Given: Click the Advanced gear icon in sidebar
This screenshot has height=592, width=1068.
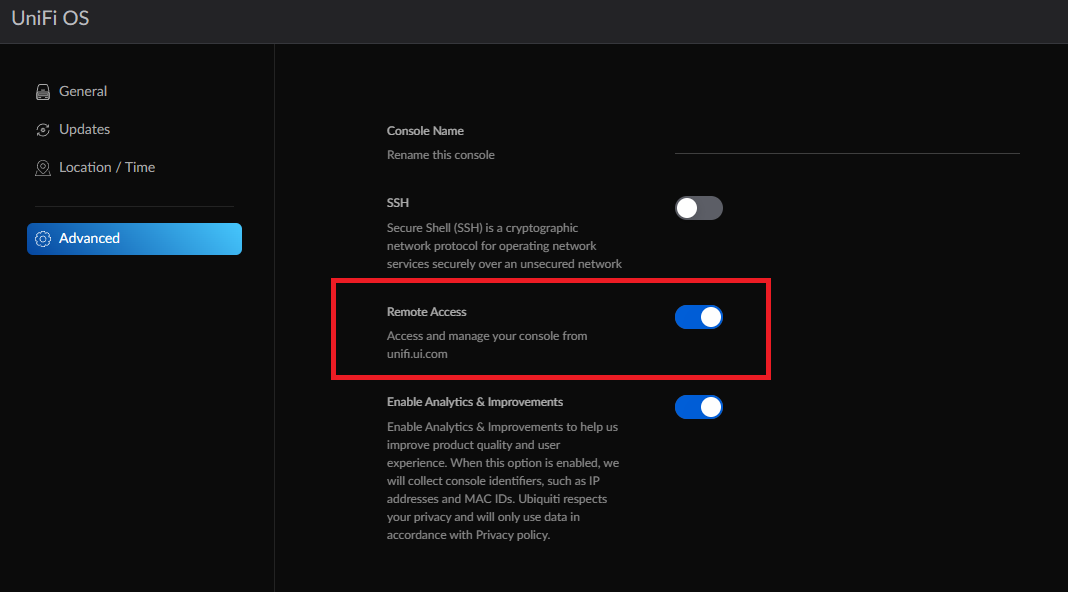Looking at the screenshot, I should pos(43,239).
